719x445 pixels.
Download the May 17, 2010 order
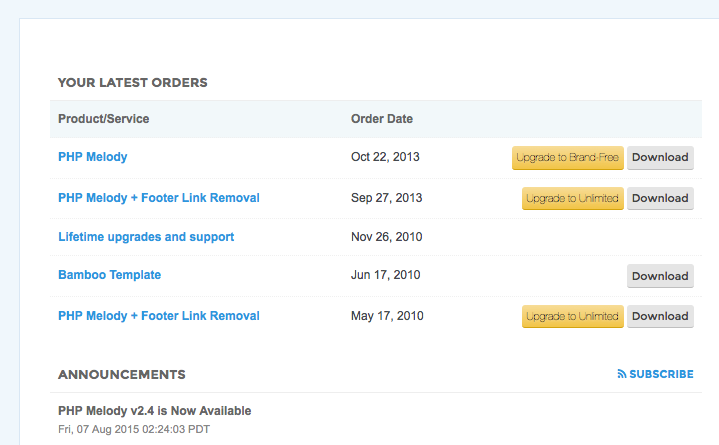click(660, 316)
